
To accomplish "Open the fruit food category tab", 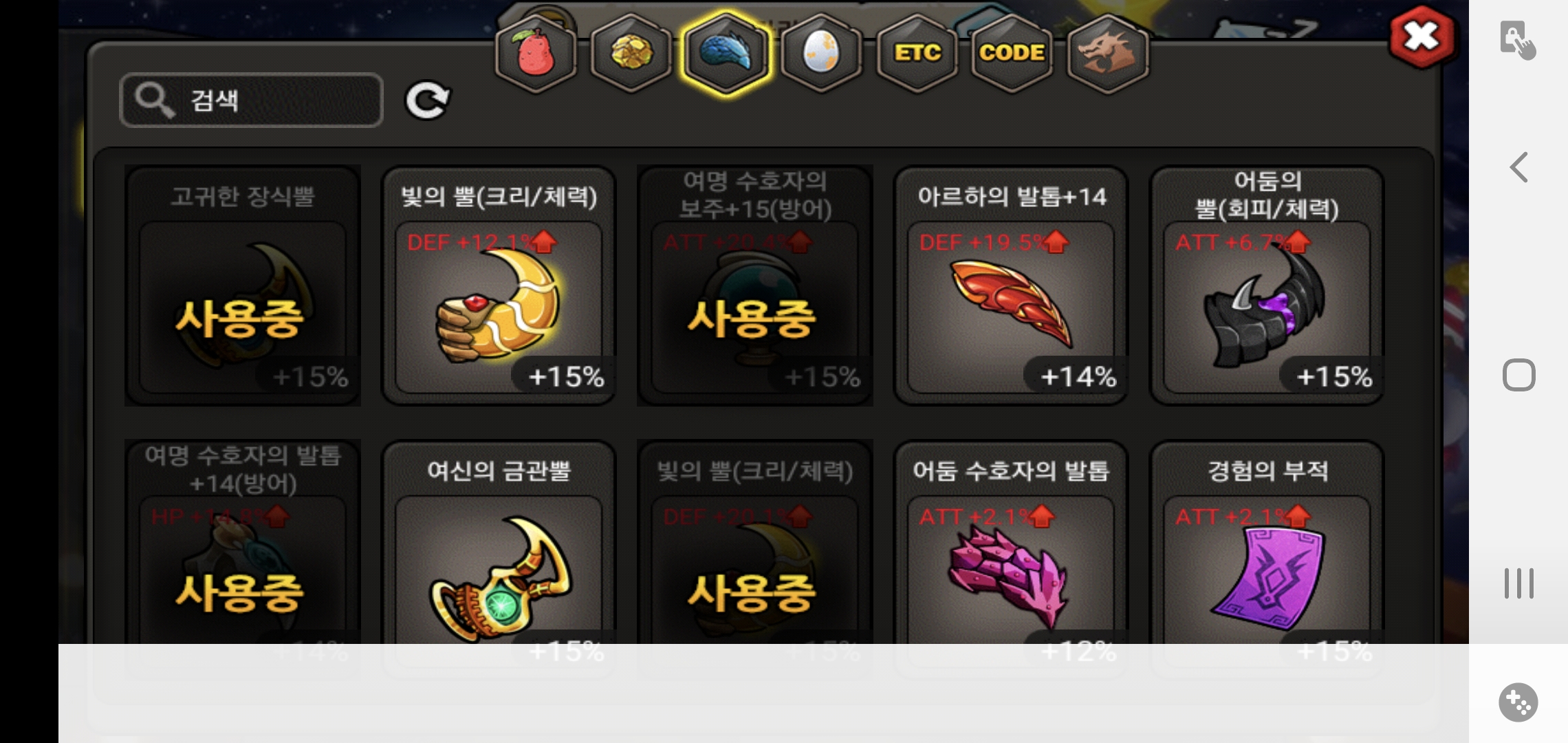I will coord(536,54).
